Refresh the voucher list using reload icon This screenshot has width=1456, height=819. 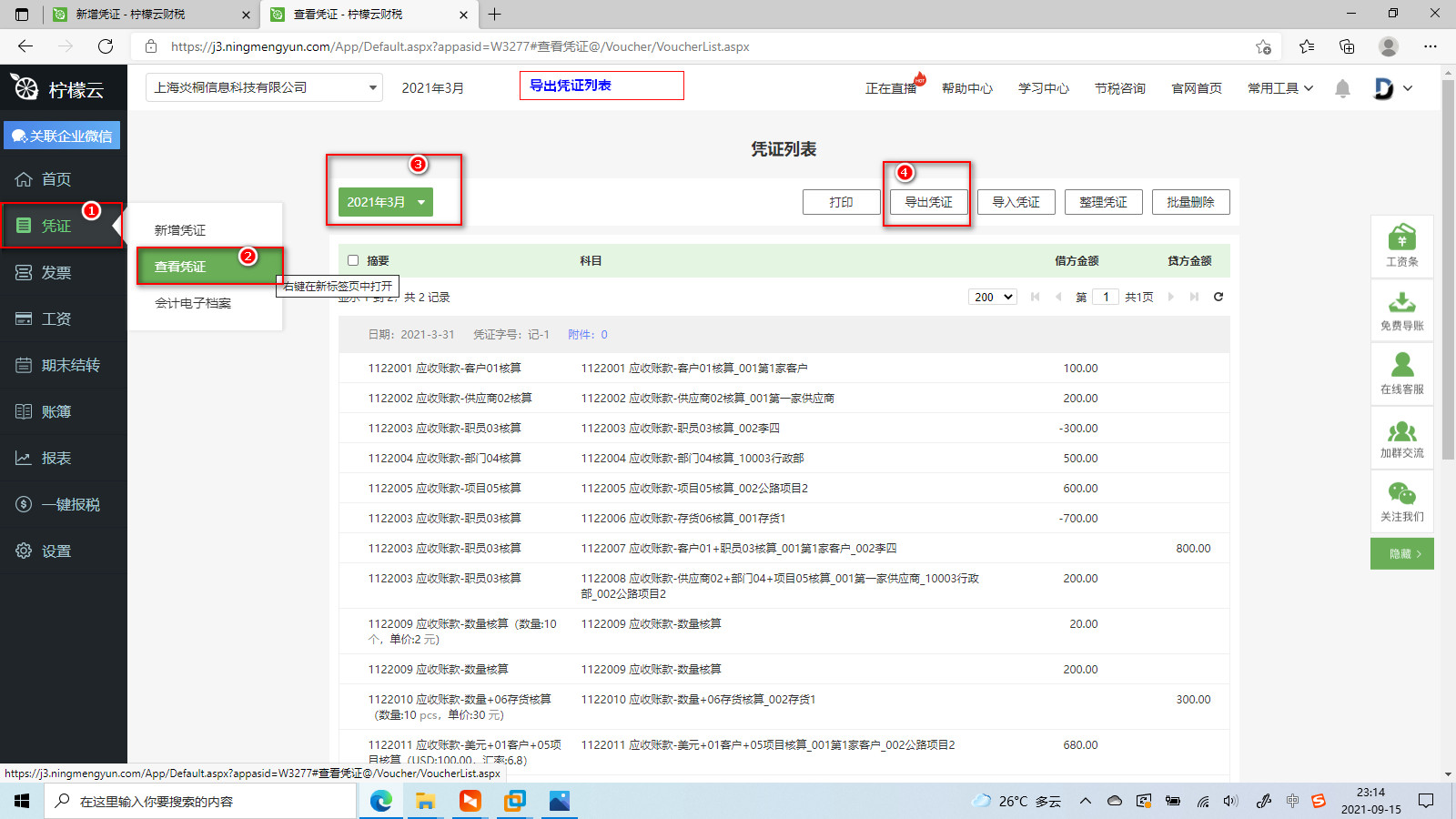1218,297
